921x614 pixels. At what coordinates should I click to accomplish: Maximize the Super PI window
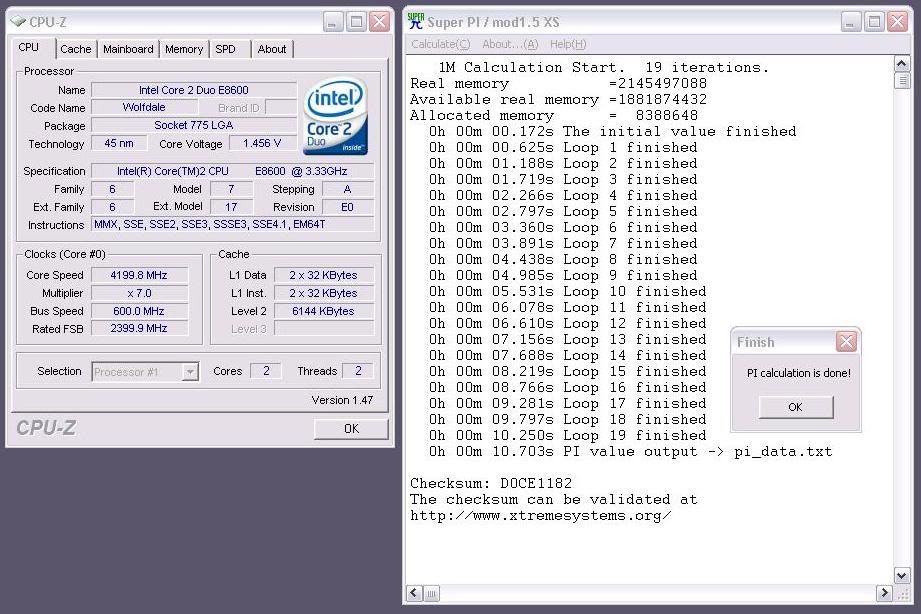click(874, 22)
